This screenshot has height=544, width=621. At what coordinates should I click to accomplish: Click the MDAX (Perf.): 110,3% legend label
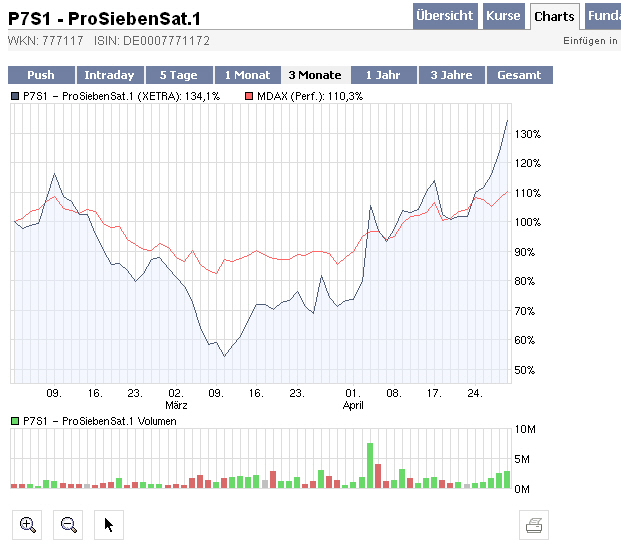(x=310, y=96)
